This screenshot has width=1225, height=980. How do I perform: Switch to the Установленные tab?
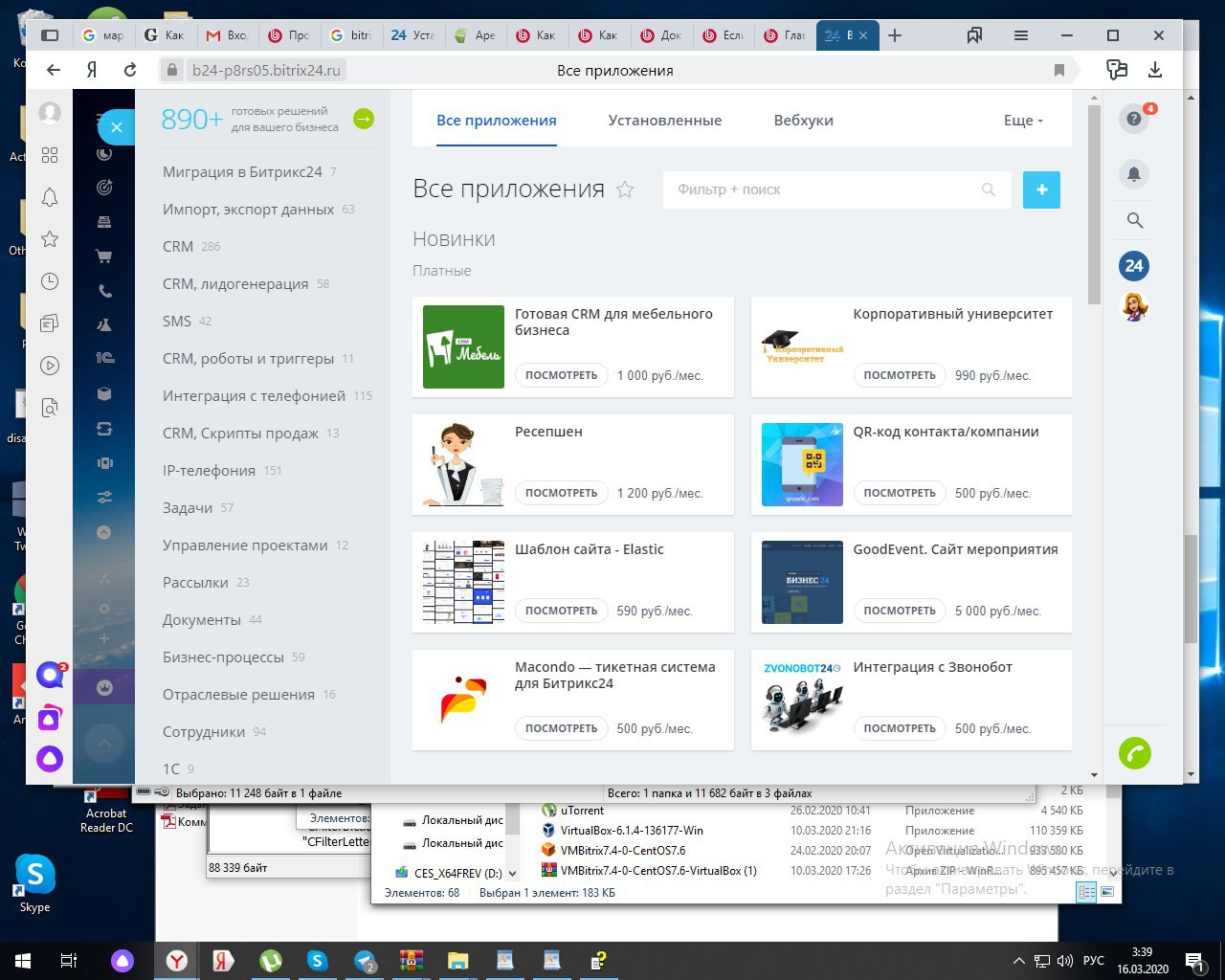(665, 121)
